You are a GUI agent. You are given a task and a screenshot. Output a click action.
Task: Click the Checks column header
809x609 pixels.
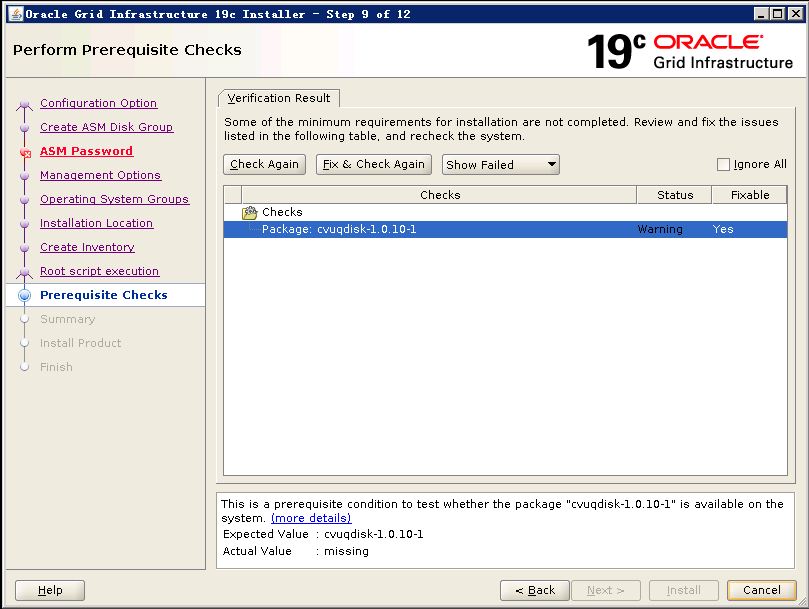click(x=440, y=195)
